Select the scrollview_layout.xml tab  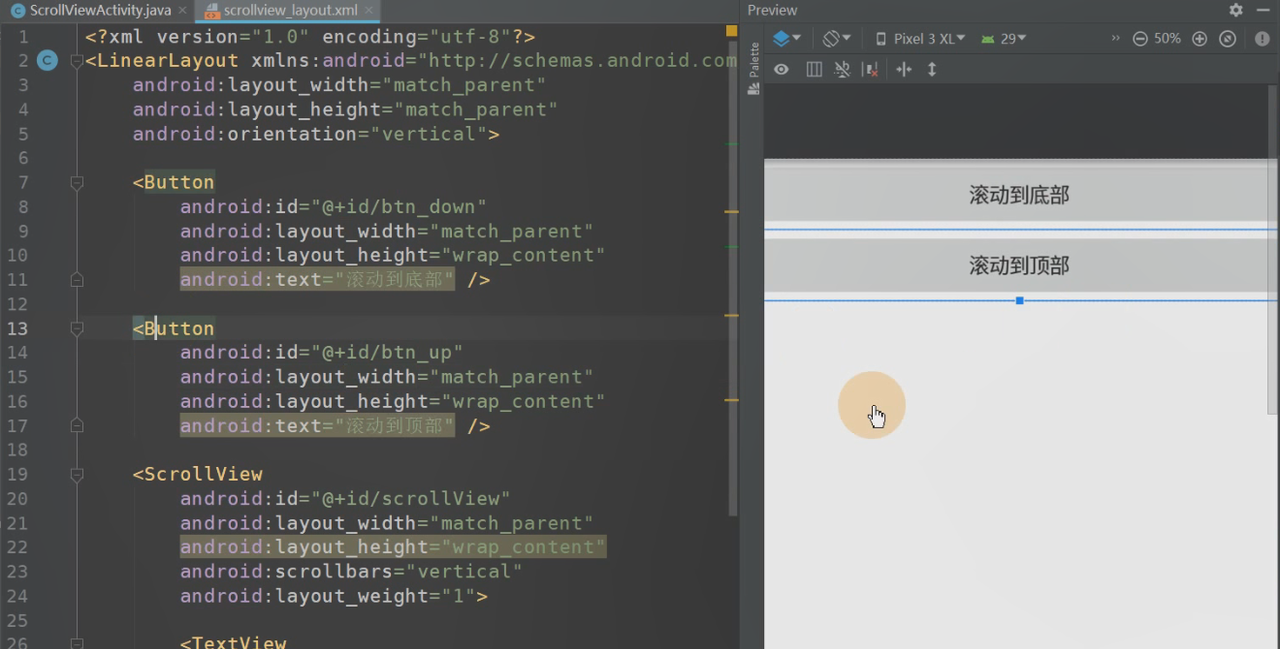click(x=291, y=10)
